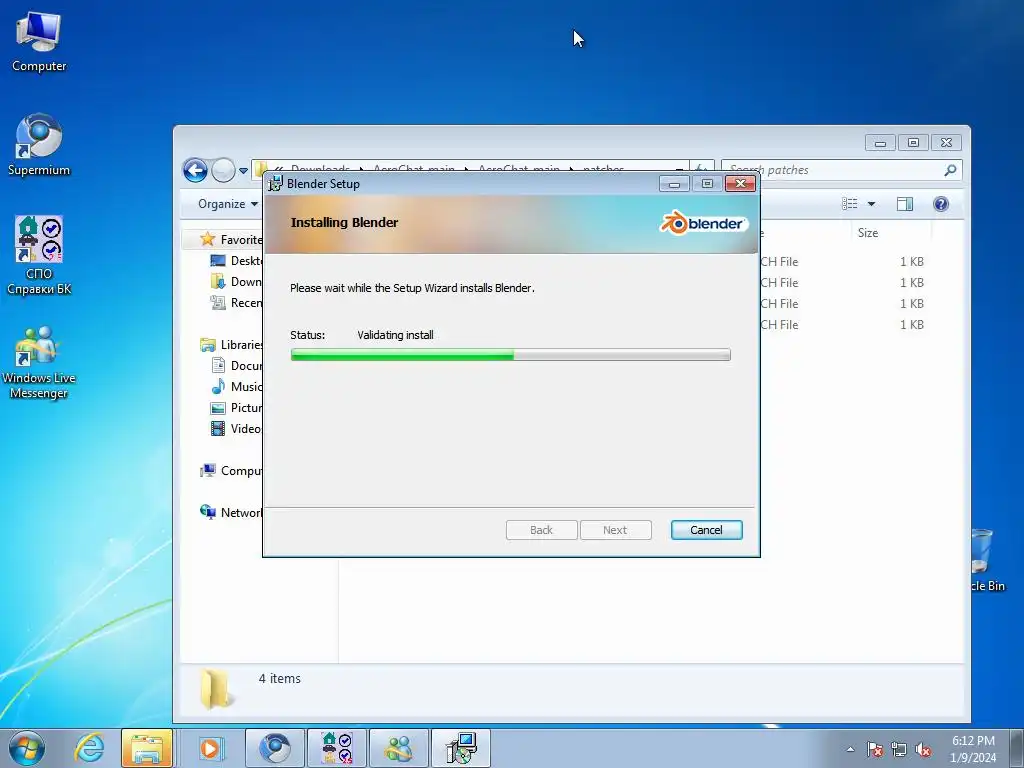This screenshot has height=768, width=1024.
Task: Change the view with the views icon
Action: (850, 204)
